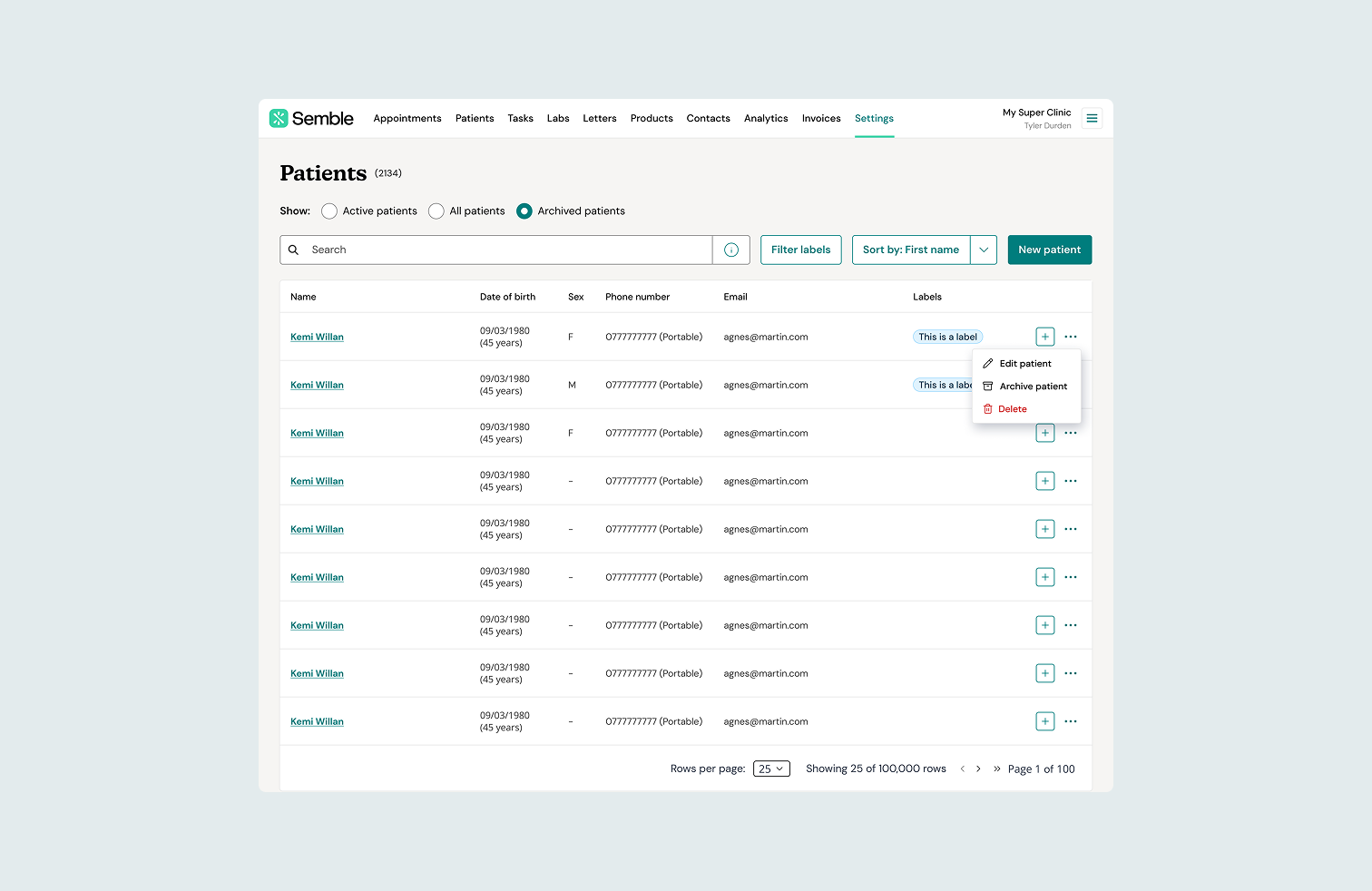The image size is (1372, 891).
Task: Click the archive box icon for Archive patient
Action: [987, 386]
